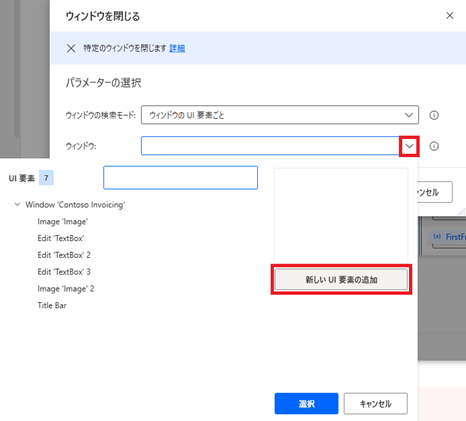Click 新しい UI 要素の追加 button
This screenshot has width=466, height=421.
(x=341, y=280)
